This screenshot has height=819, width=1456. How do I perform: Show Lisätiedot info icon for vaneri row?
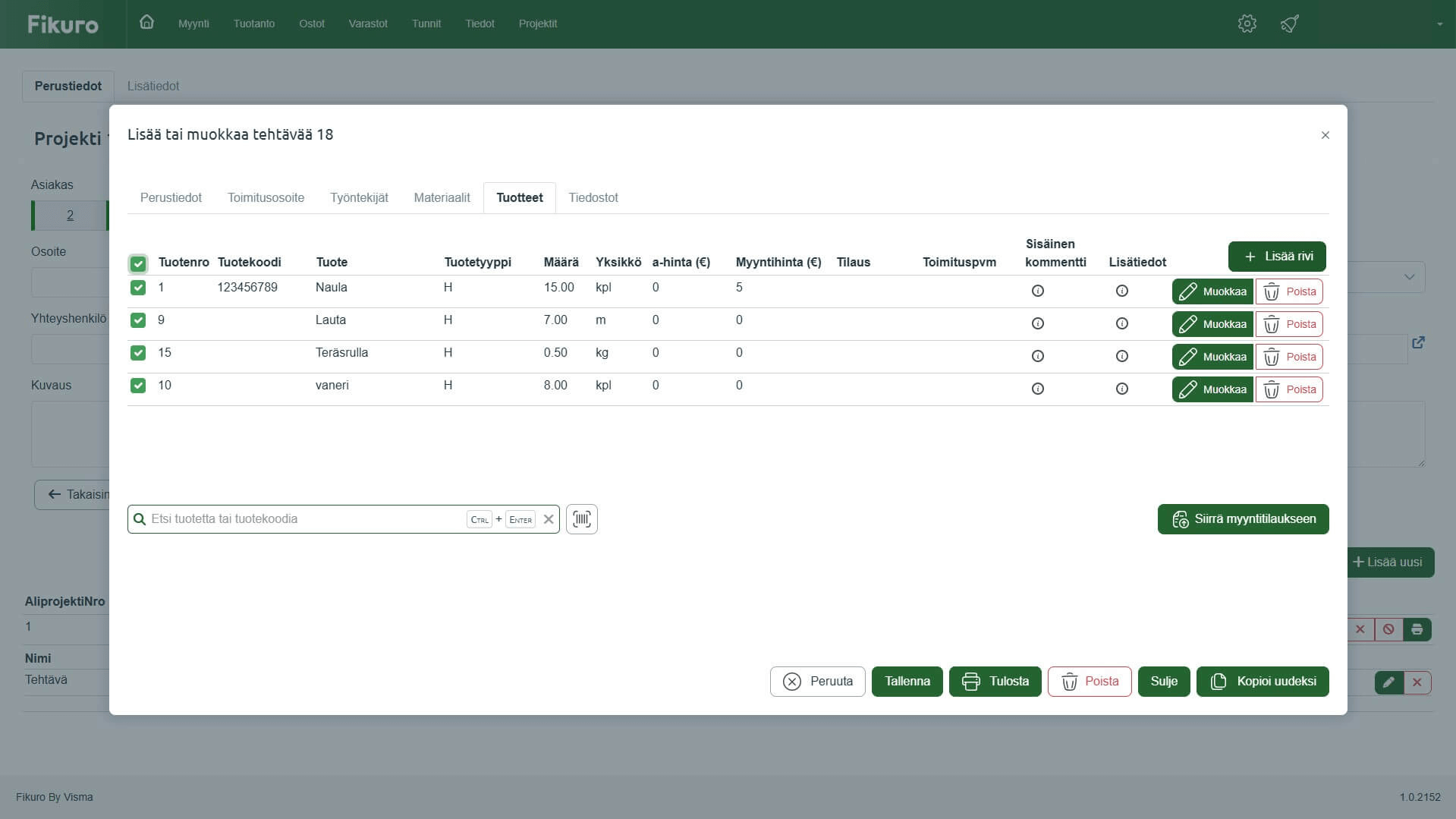pos(1121,389)
